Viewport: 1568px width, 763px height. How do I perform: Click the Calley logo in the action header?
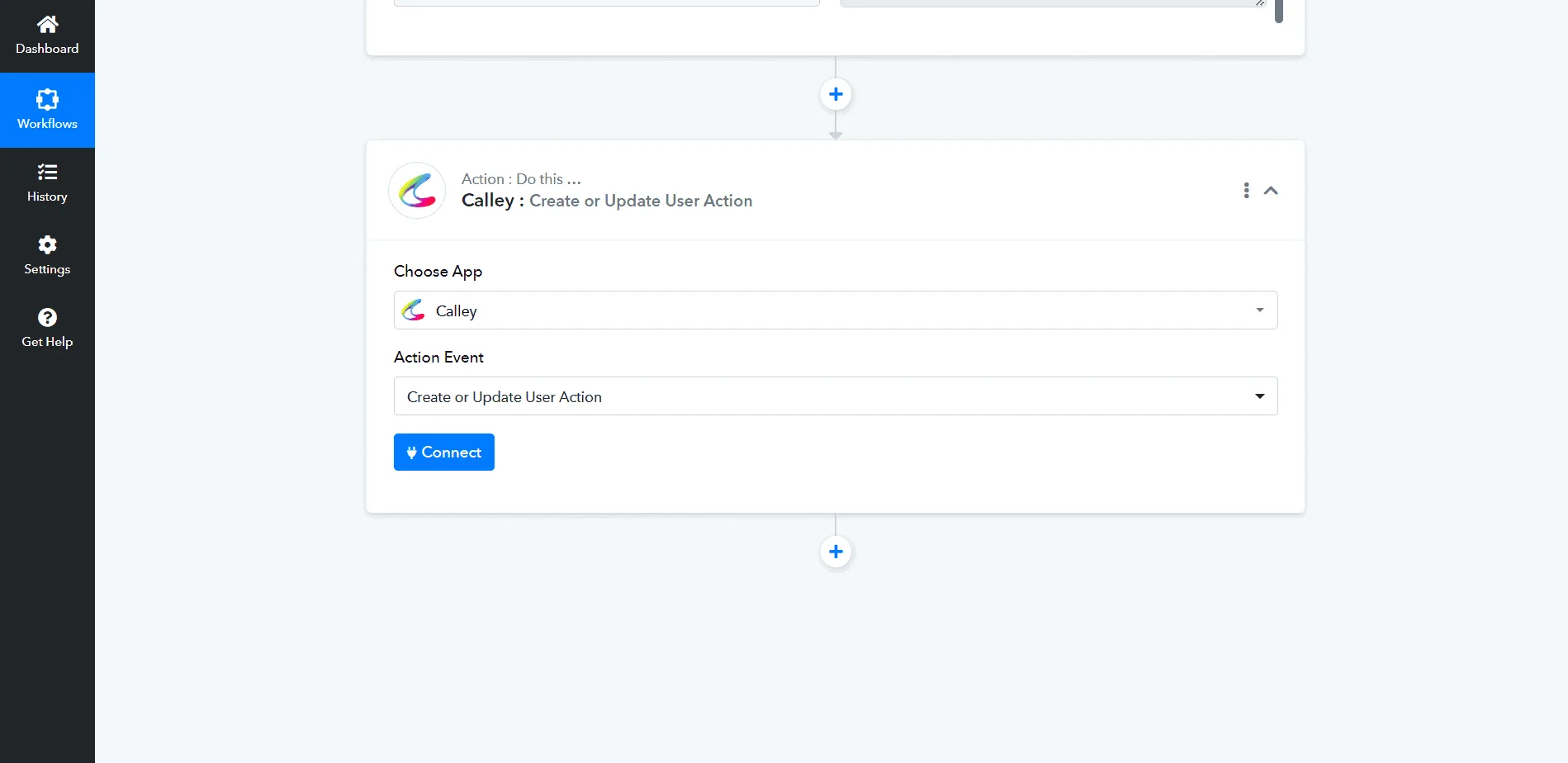(417, 191)
